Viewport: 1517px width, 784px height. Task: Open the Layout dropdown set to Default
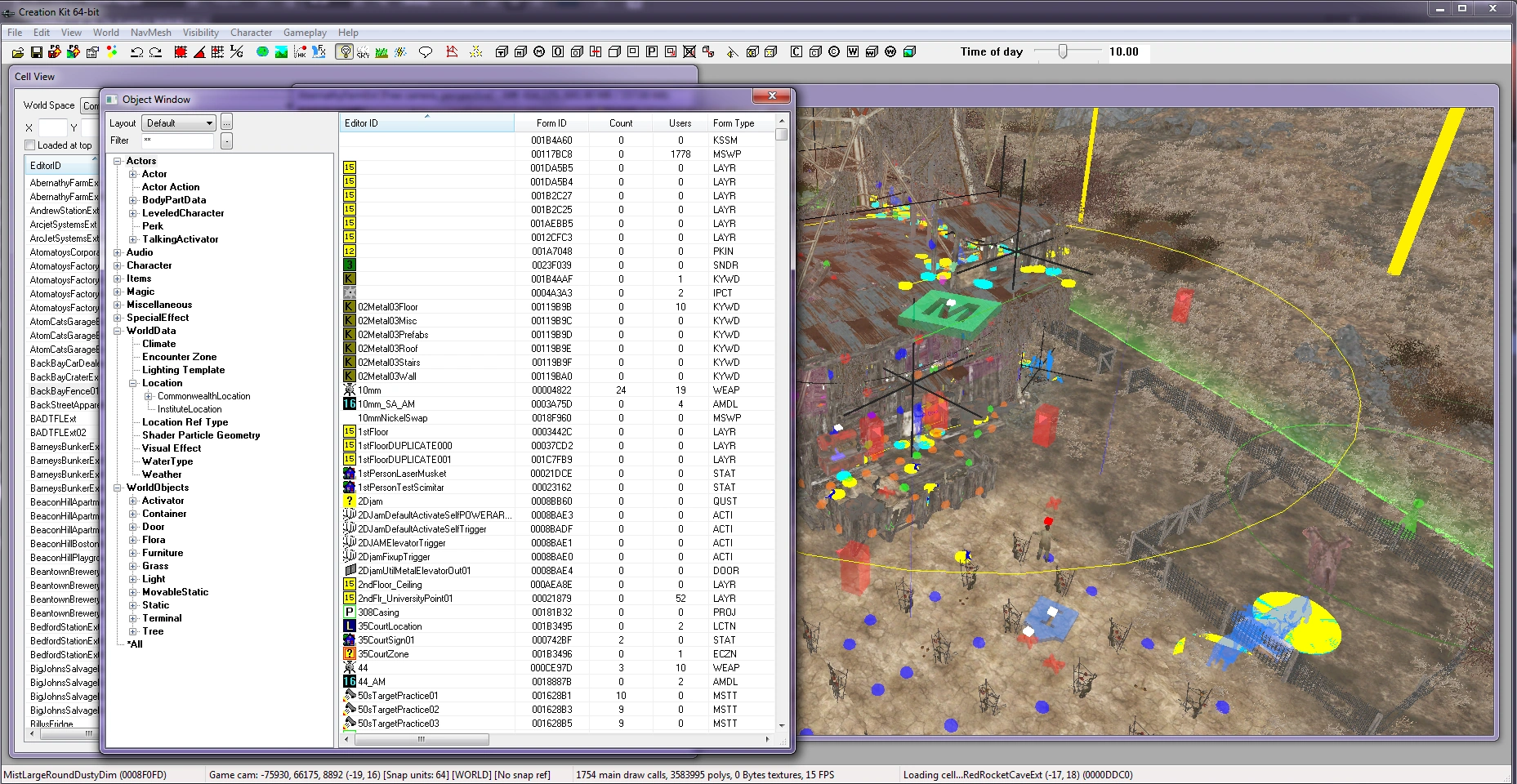(178, 123)
